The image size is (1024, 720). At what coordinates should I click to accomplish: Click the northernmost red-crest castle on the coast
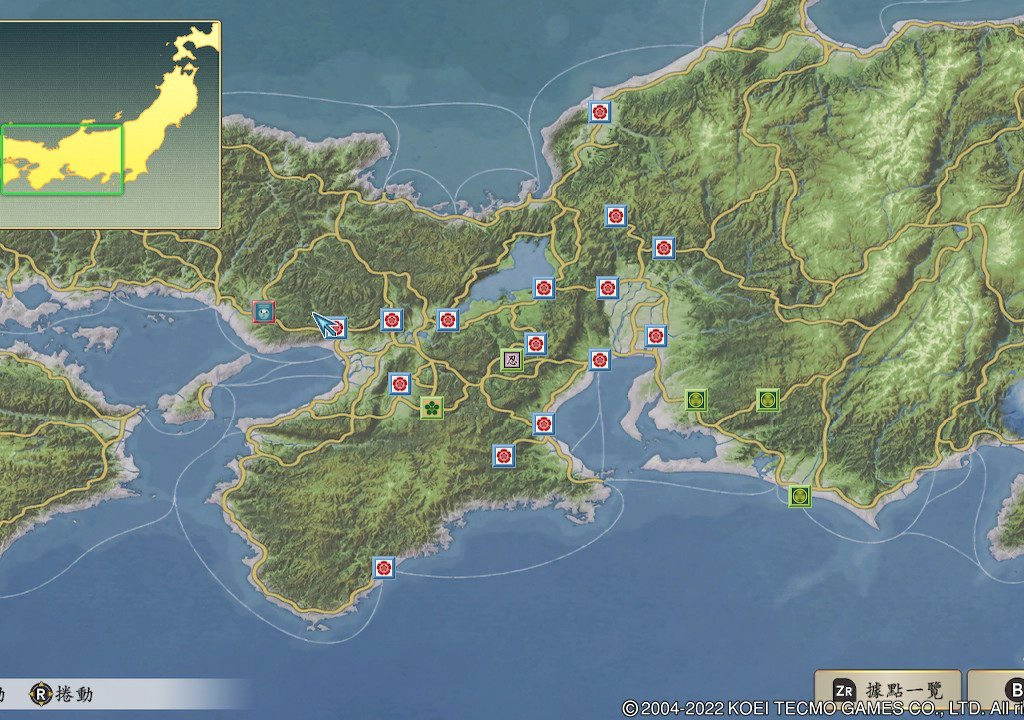tap(600, 112)
